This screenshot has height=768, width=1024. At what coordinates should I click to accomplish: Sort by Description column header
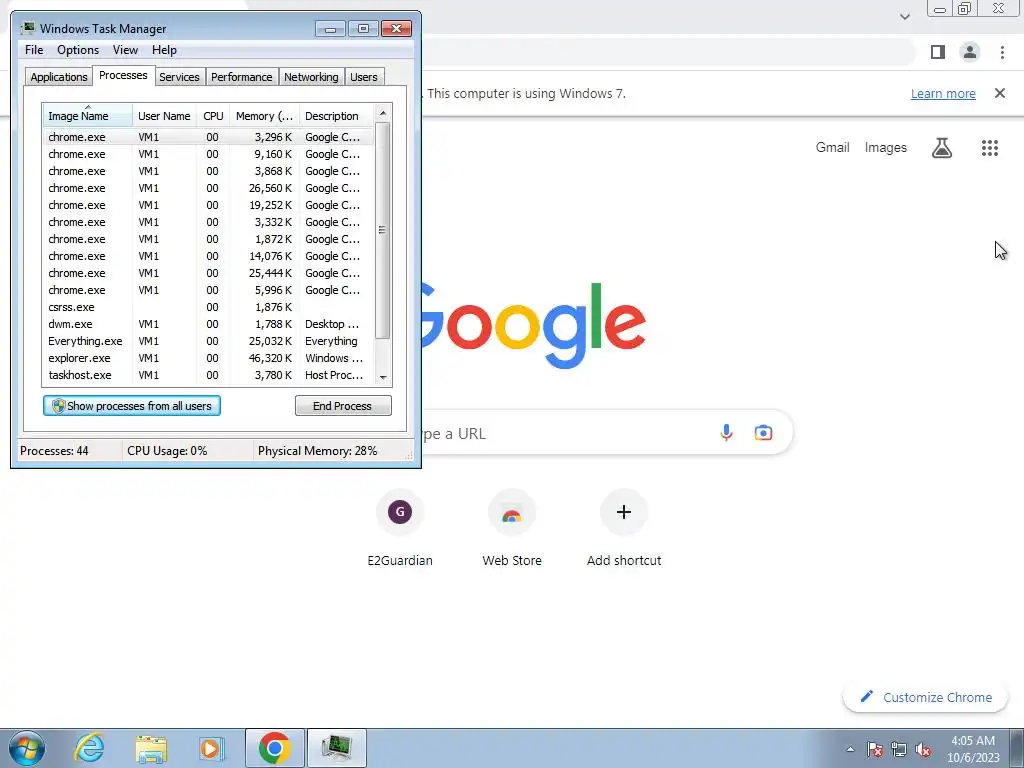336,116
